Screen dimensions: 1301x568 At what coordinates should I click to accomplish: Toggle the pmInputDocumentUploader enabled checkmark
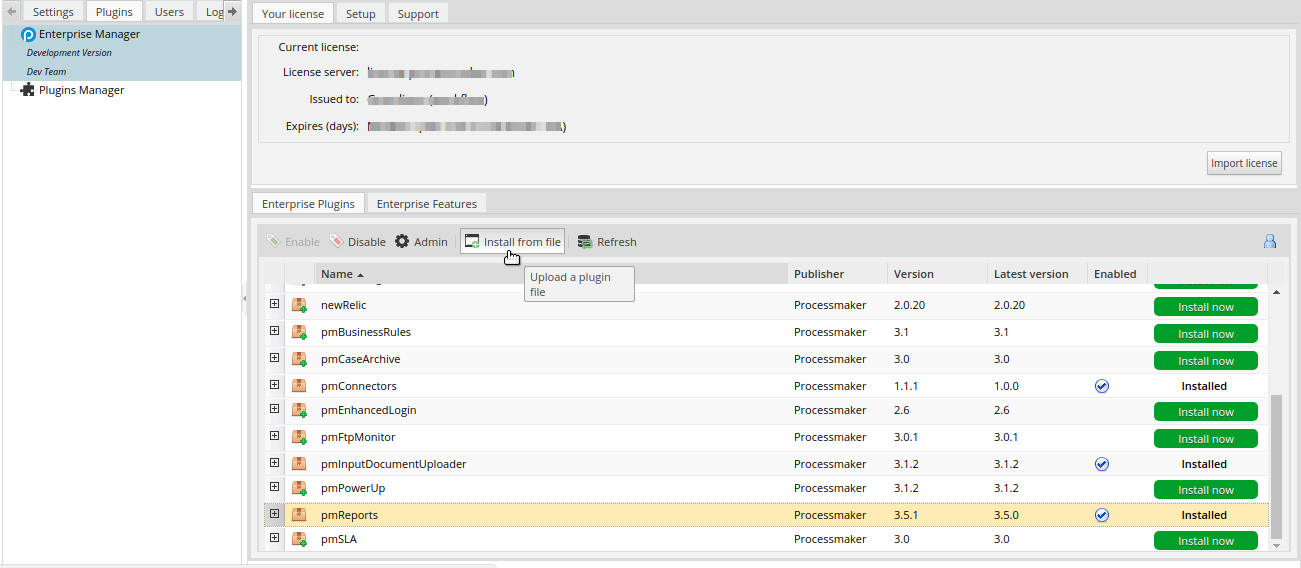pos(1102,464)
